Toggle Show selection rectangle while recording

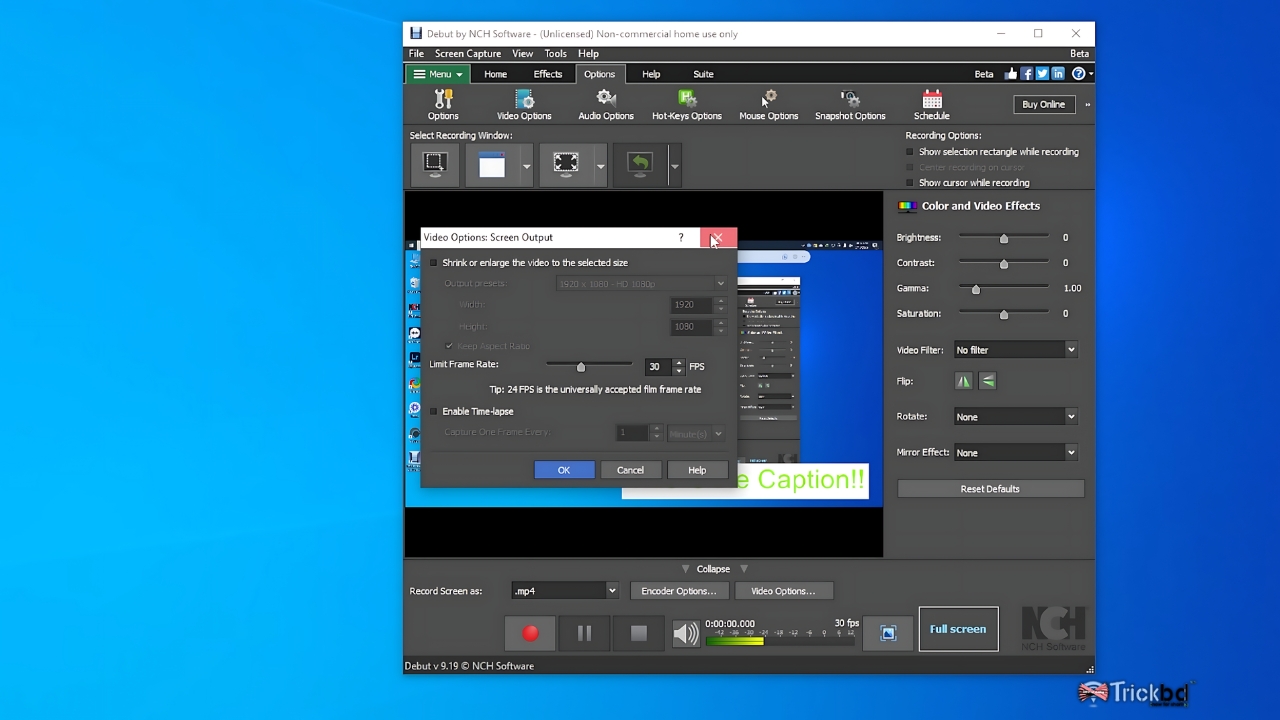coord(910,152)
